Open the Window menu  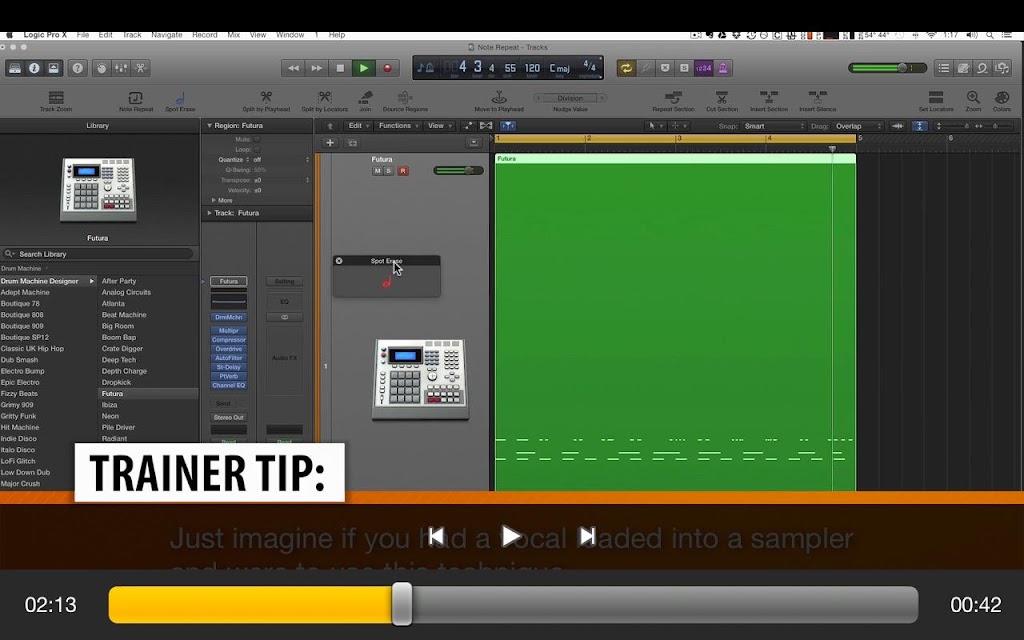click(290, 35)
